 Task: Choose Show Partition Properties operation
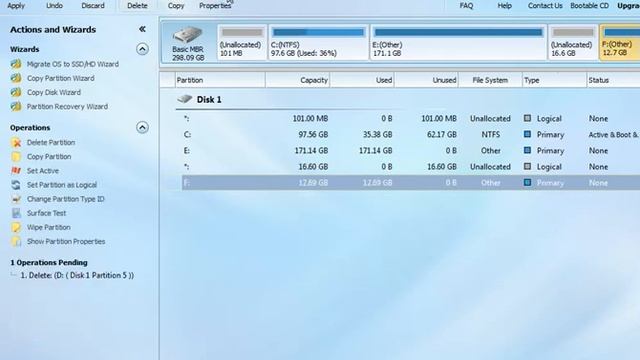tap(66, 242)
